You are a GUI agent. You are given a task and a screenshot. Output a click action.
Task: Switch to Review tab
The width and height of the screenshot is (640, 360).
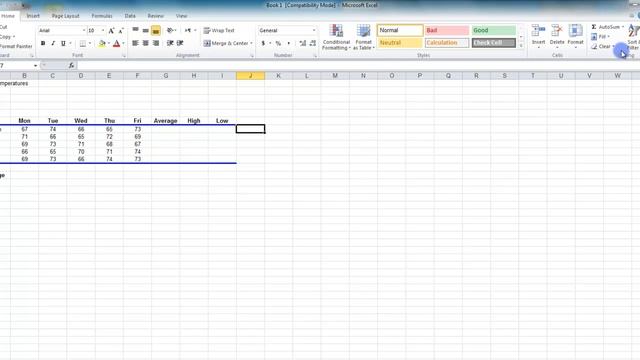(156, 16)
